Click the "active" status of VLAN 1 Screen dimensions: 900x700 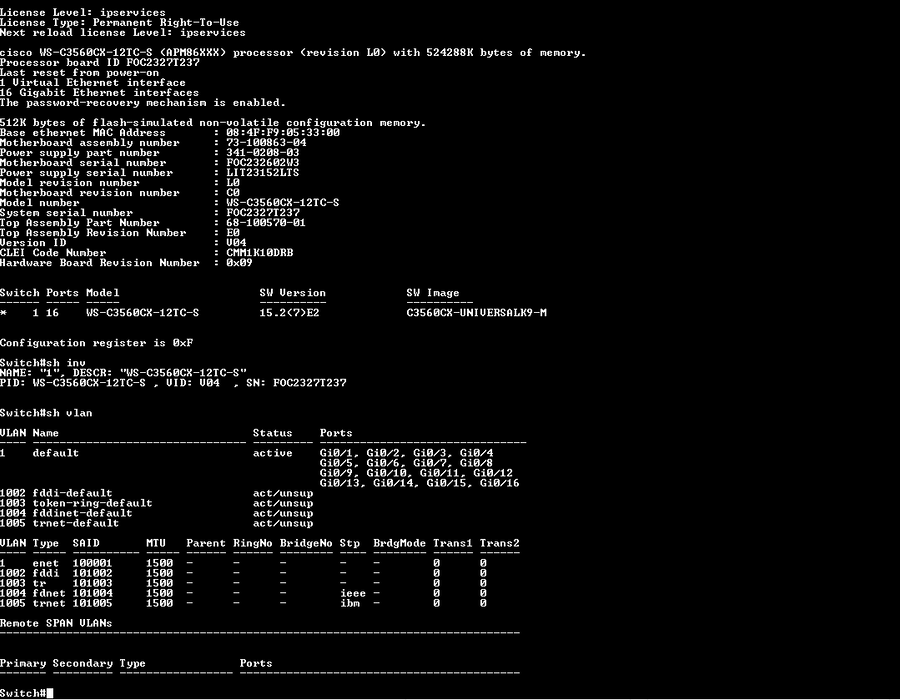coord(273,453)
